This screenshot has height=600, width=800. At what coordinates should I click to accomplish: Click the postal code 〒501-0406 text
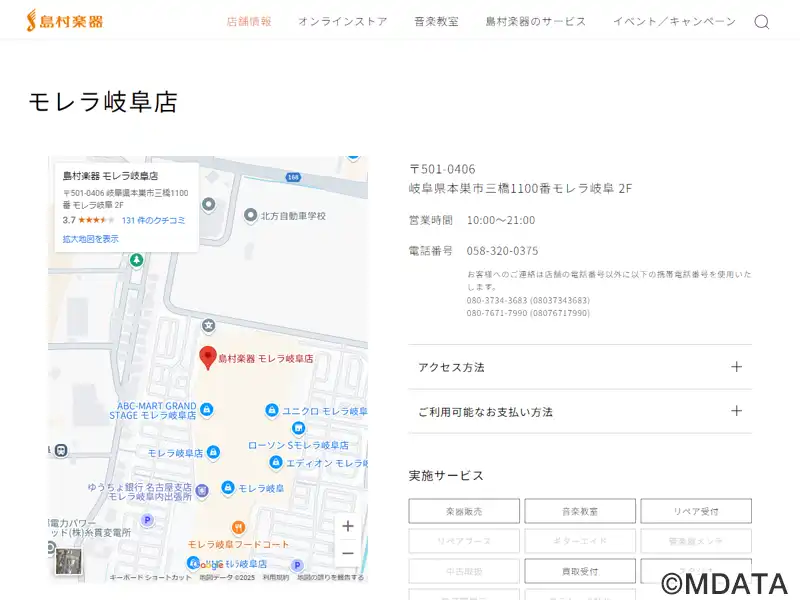point(442,169)
